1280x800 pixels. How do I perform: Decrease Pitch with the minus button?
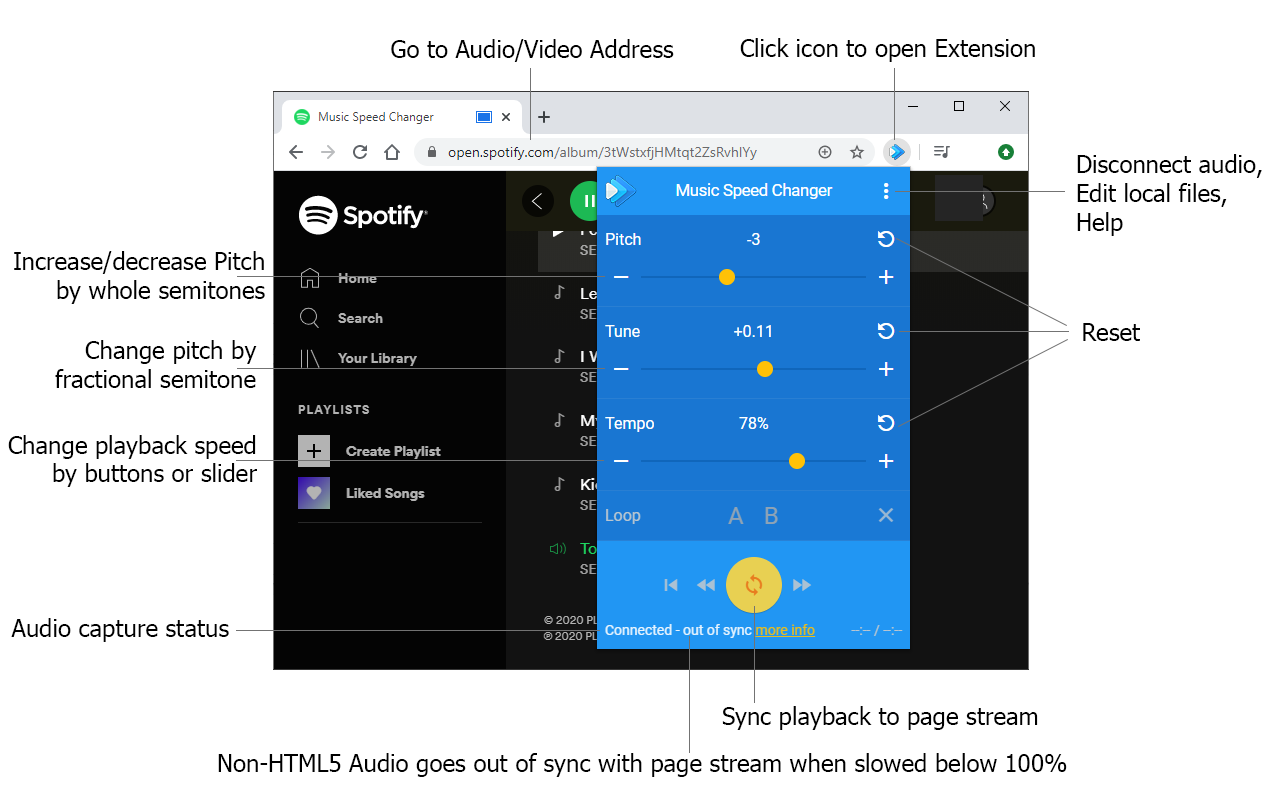point(621,277)
